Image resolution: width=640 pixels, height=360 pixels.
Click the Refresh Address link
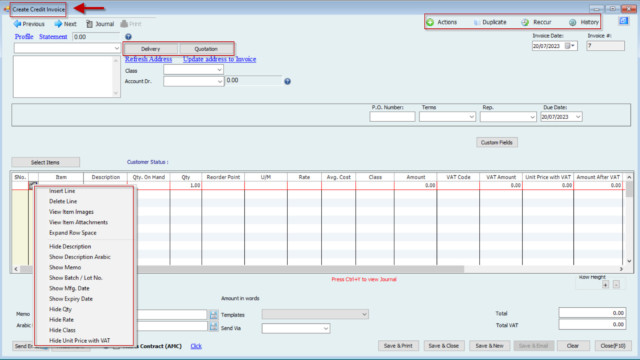click(x=149, y=59)
